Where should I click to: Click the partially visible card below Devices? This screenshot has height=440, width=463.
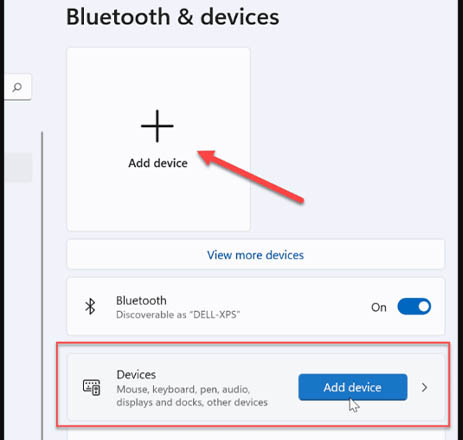(x=256, y=436)
